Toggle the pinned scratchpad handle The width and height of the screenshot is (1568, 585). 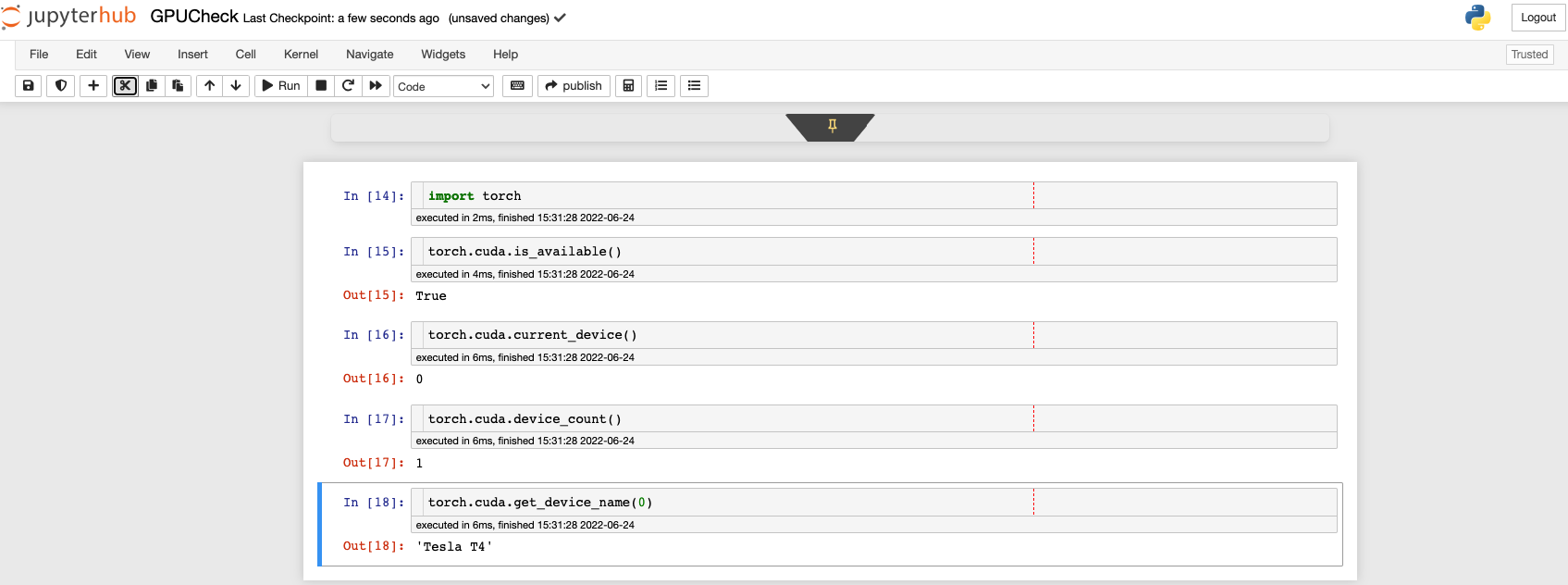pos(832,126)
